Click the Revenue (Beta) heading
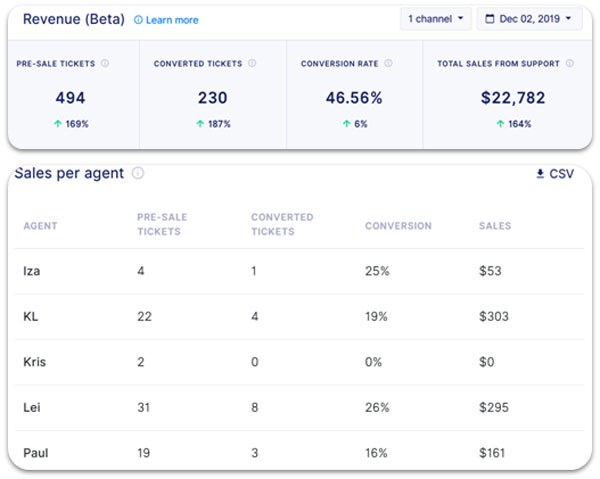Image resolution: width=600 pixels, height=479 pixels. (x=74, y=19)
